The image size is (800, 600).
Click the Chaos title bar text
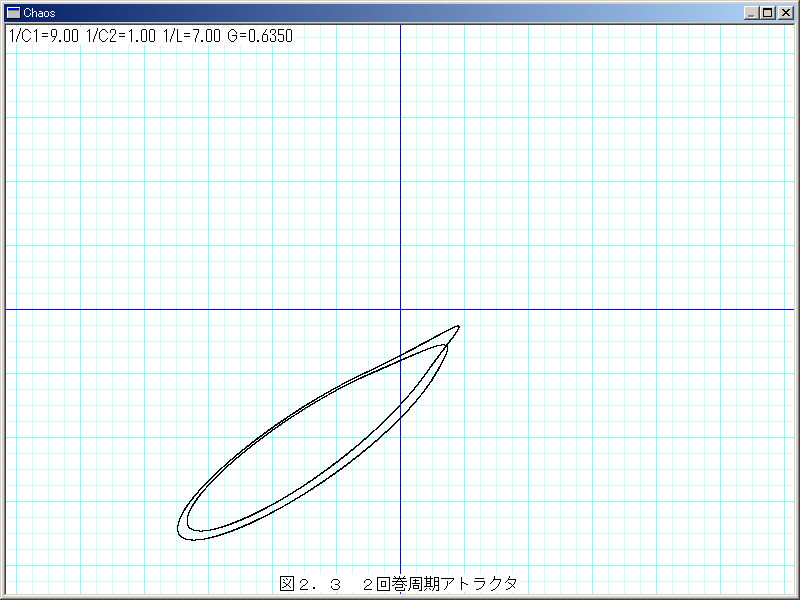[x=39, y=13]
